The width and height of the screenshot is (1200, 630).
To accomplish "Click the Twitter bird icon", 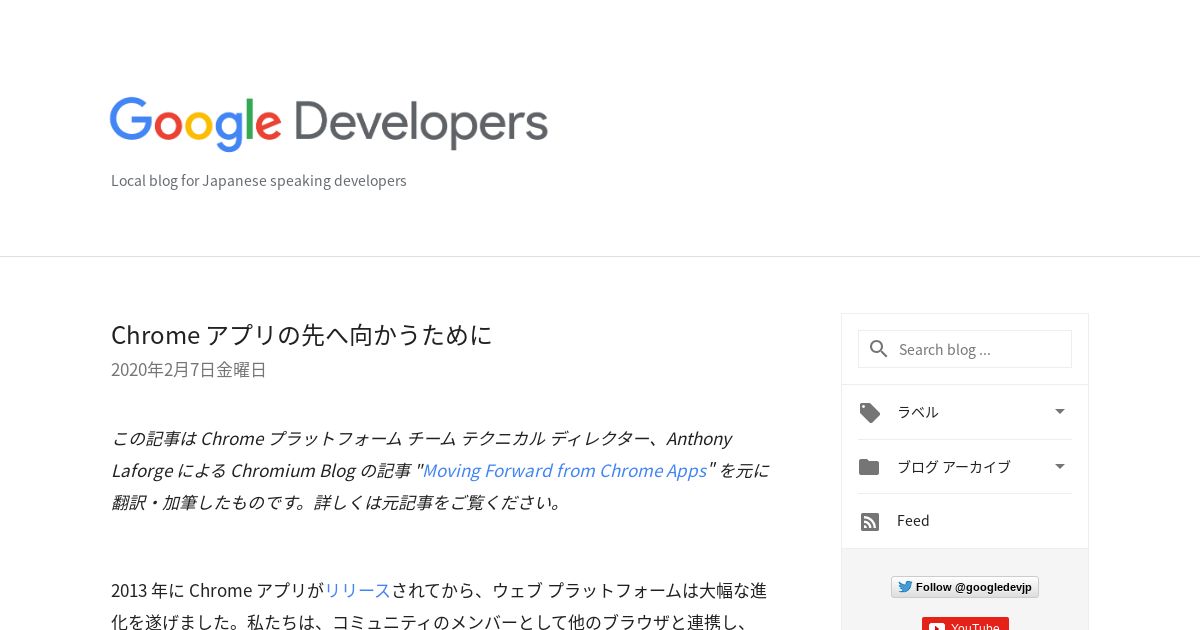I will tap(905, 587).
